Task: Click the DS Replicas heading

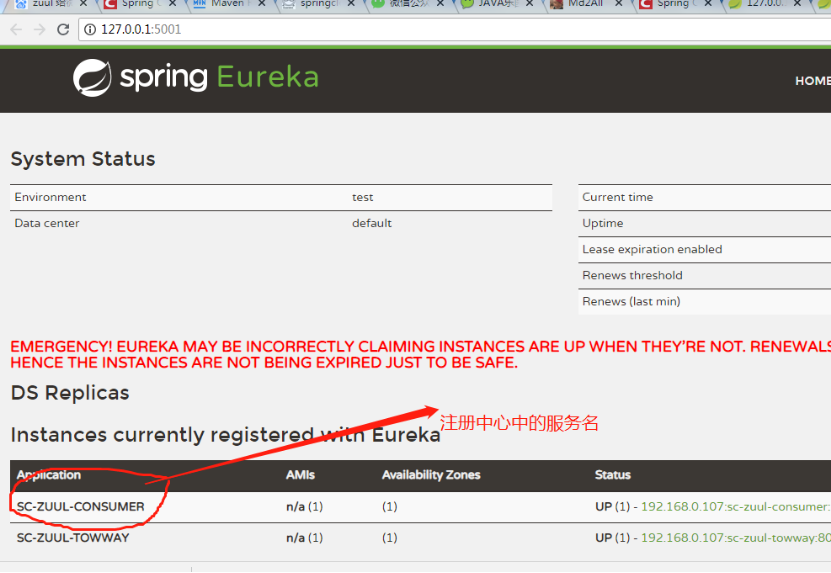Action: pyautogui.click(x=70, y=393)
